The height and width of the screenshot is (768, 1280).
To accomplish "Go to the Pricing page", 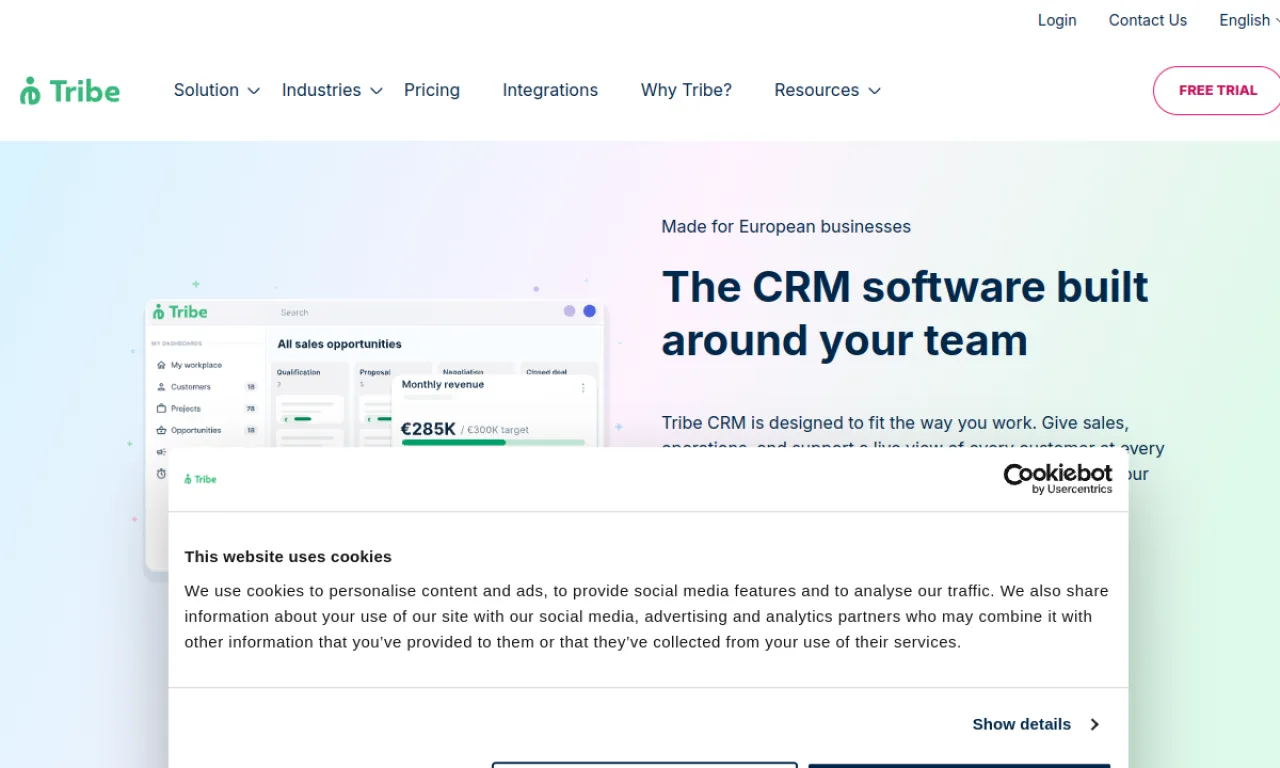I will pos(432,90).
